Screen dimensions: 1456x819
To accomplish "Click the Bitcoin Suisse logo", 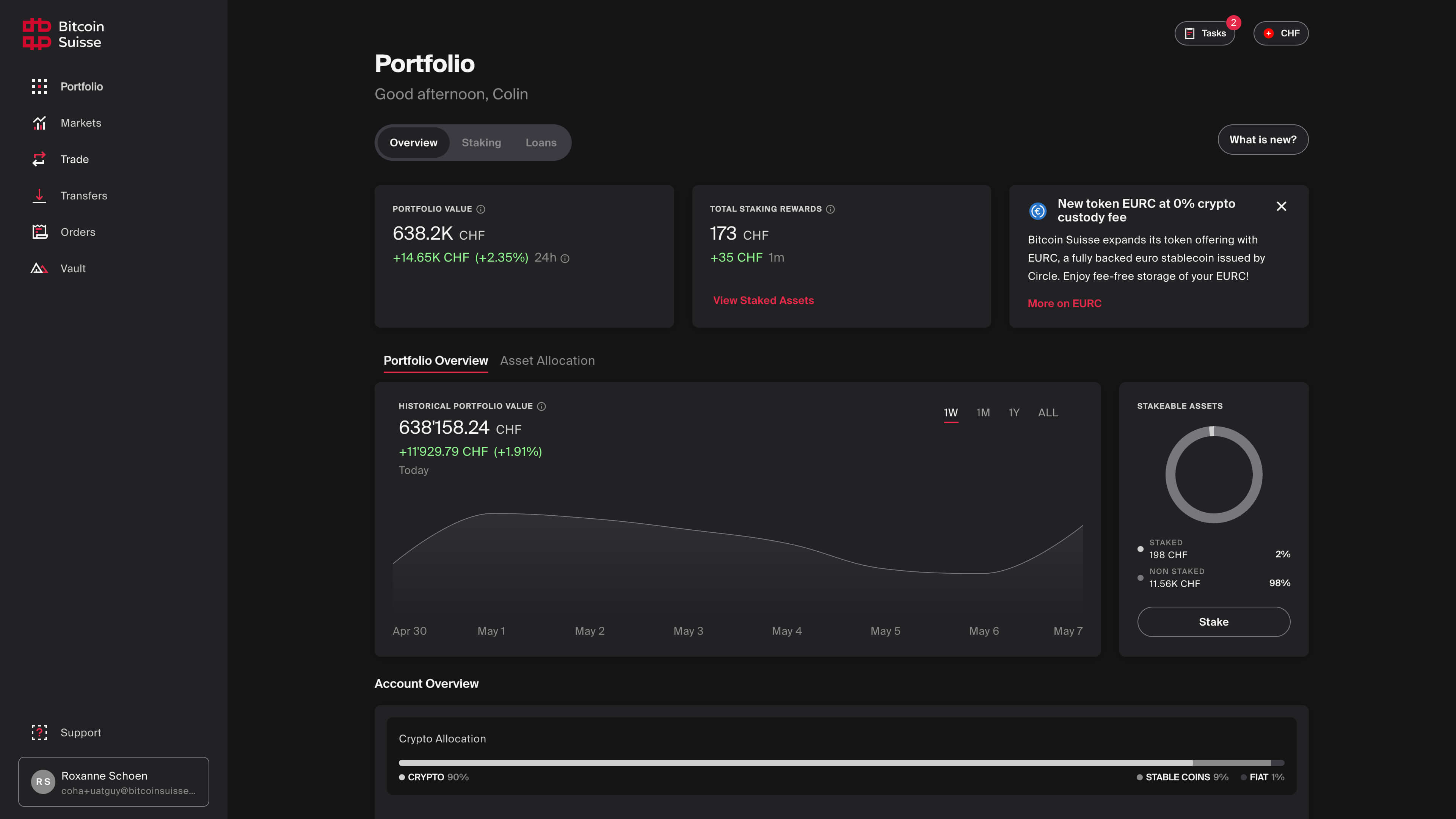I will point(63,34).
